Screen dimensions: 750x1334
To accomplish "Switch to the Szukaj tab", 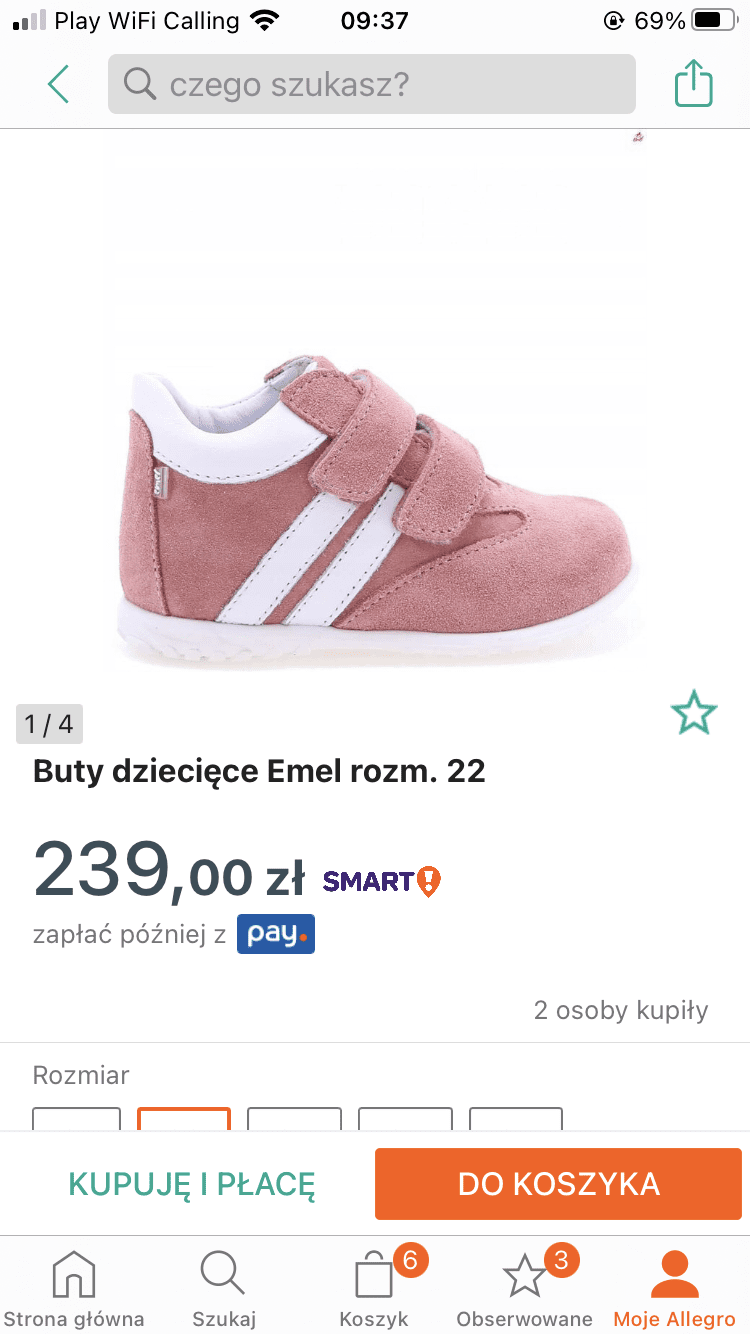I will click(224, 1290).
